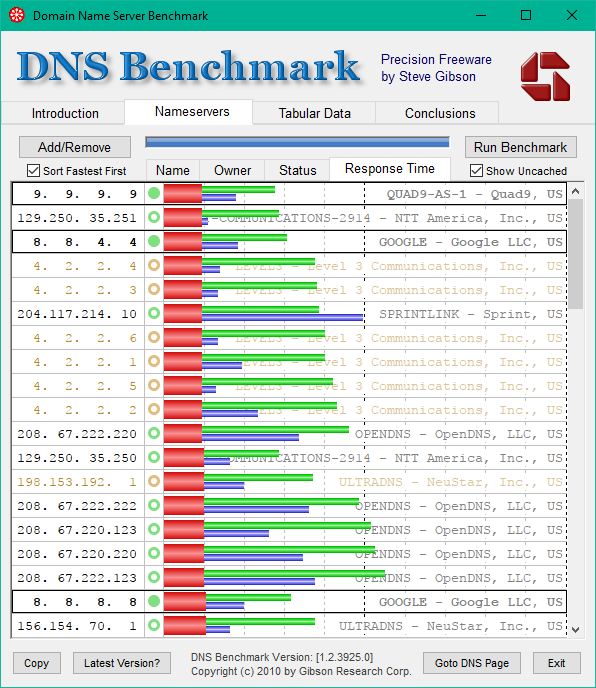Select the 204.117.214.10 IP address

point(78,313)
